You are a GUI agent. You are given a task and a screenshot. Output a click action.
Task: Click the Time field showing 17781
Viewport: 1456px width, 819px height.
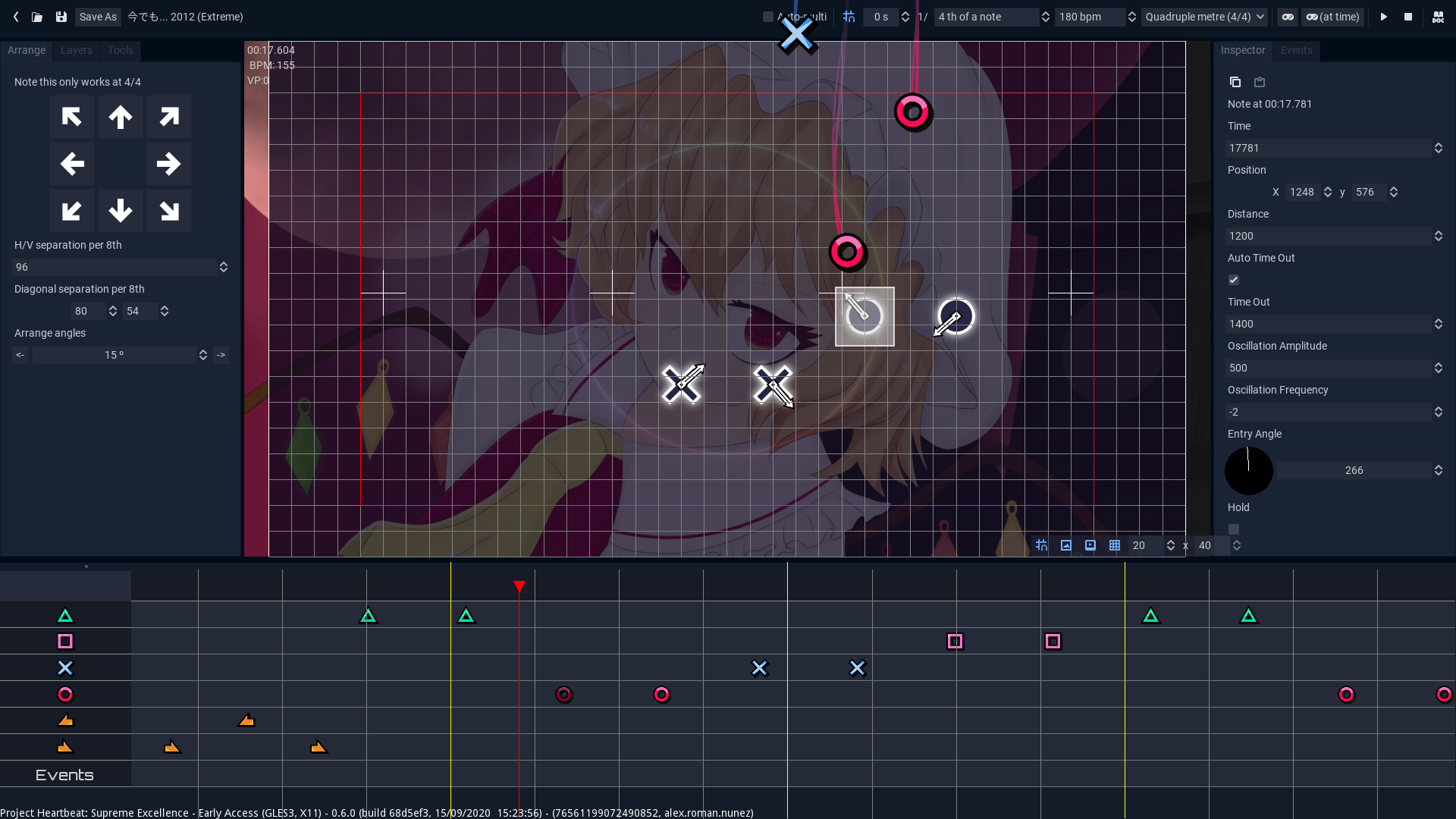(x=1328, y=148)
